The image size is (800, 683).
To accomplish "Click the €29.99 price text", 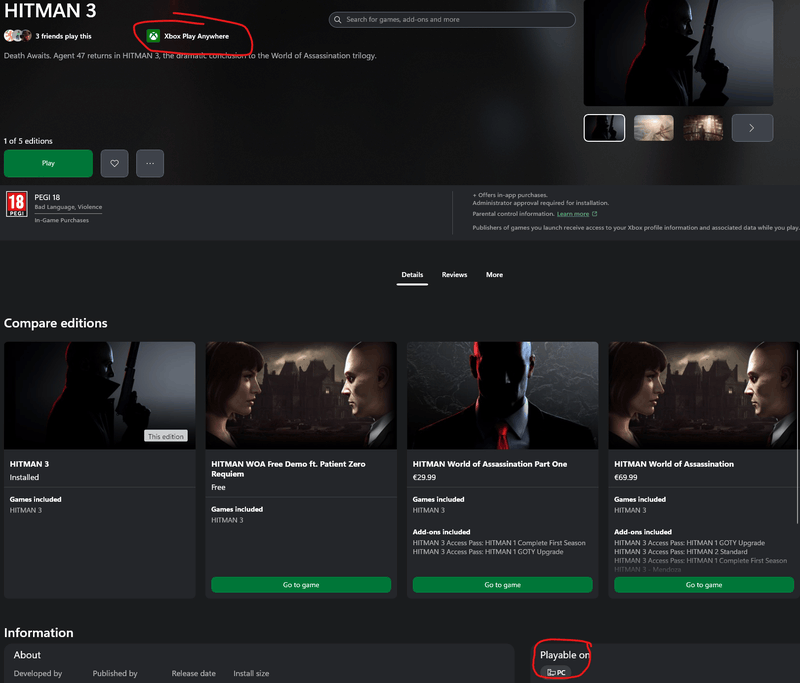I will (x=424, y=477).
